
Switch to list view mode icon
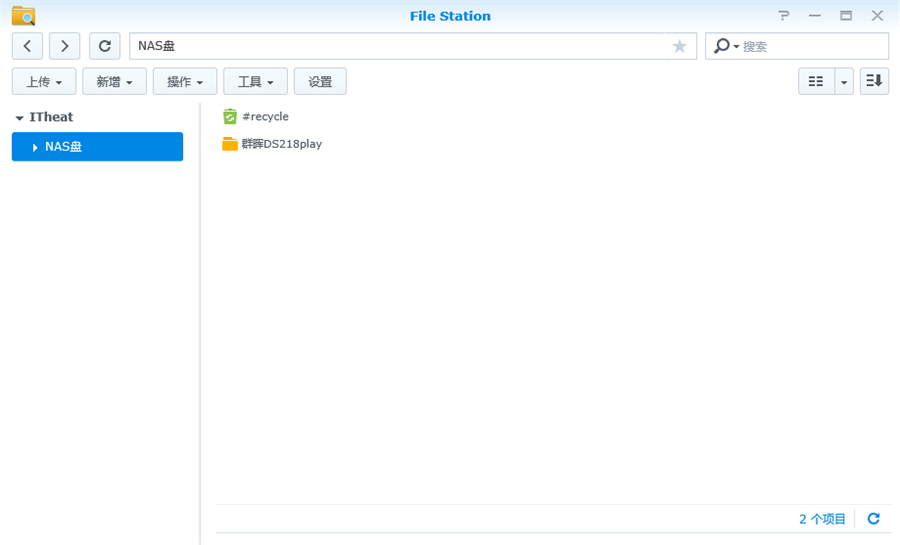(816, 82)
